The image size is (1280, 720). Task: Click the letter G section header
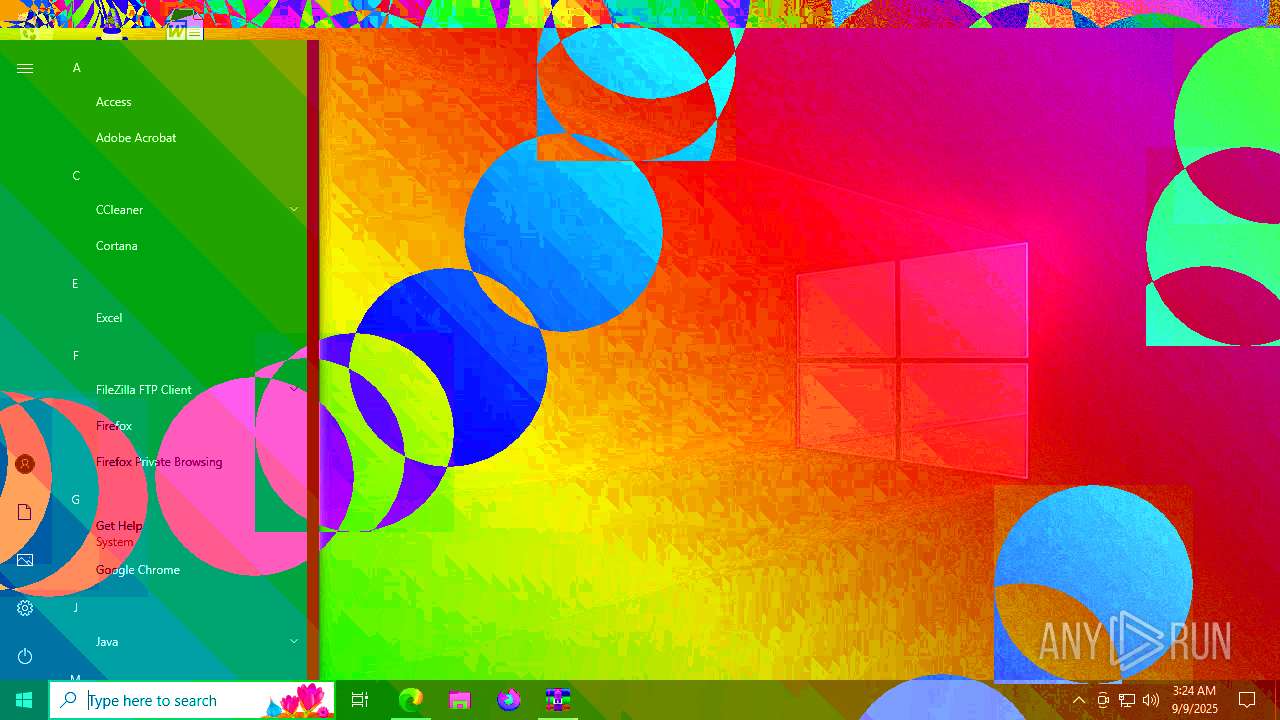click(76, 500)
